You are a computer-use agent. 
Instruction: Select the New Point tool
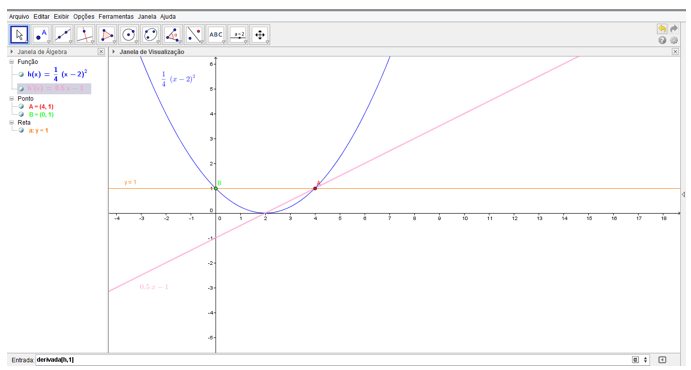tap(41, 35)
